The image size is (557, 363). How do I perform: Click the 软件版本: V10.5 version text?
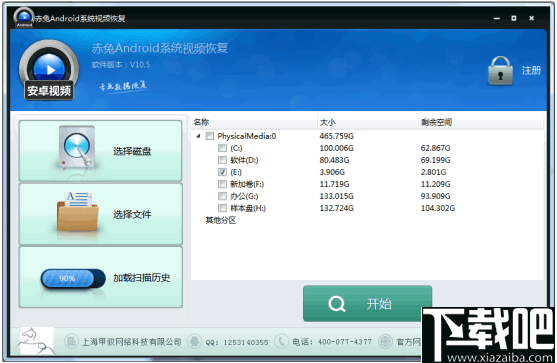tap(121, 65)
